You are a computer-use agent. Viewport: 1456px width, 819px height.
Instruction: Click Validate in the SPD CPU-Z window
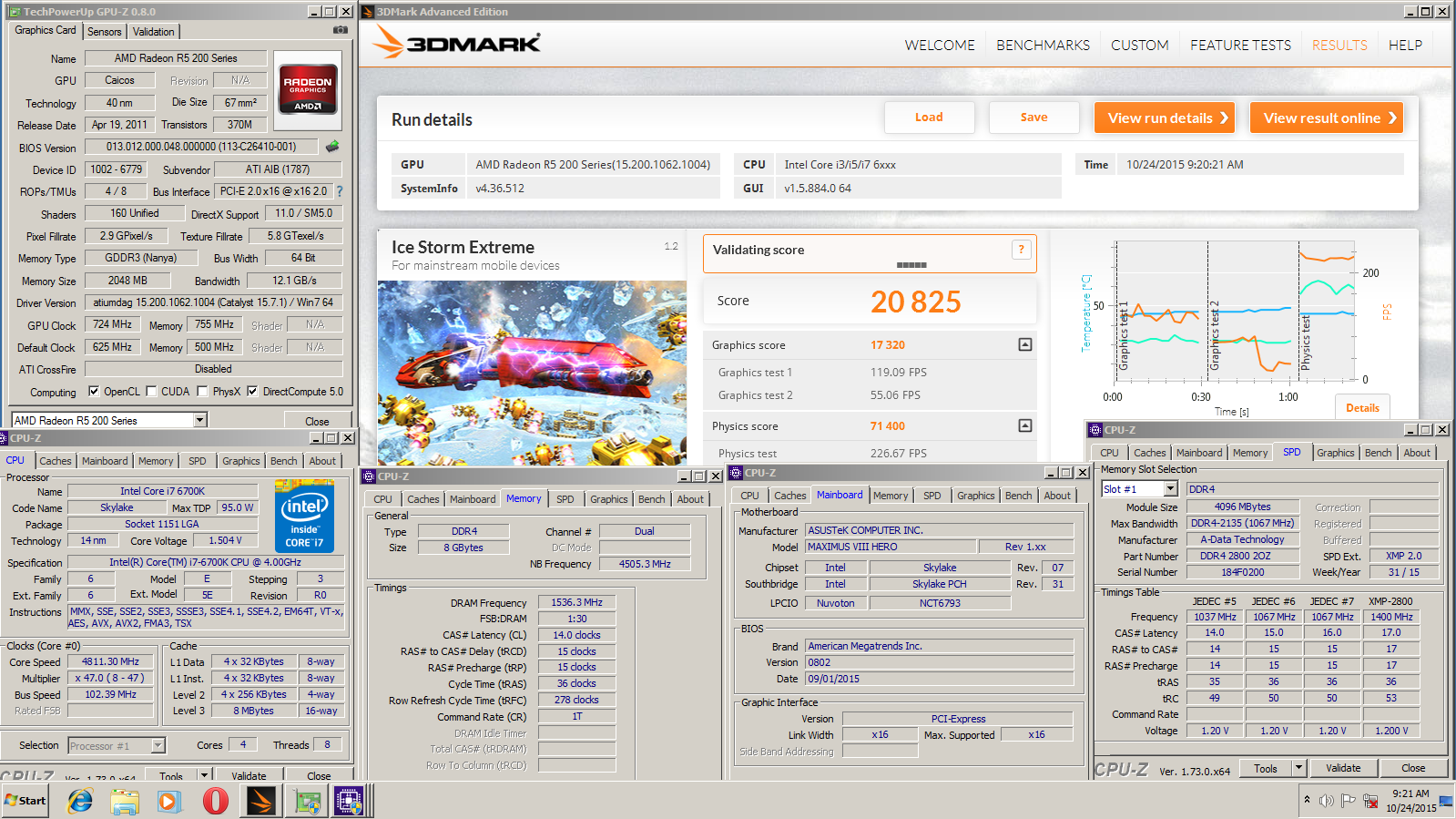pos(1343,768)
